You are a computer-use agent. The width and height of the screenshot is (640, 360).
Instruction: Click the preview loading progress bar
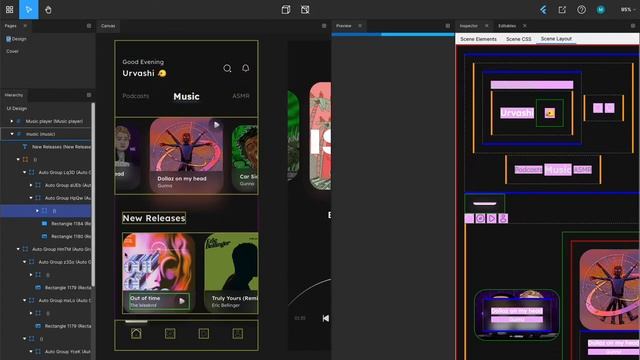coord(393,34)
